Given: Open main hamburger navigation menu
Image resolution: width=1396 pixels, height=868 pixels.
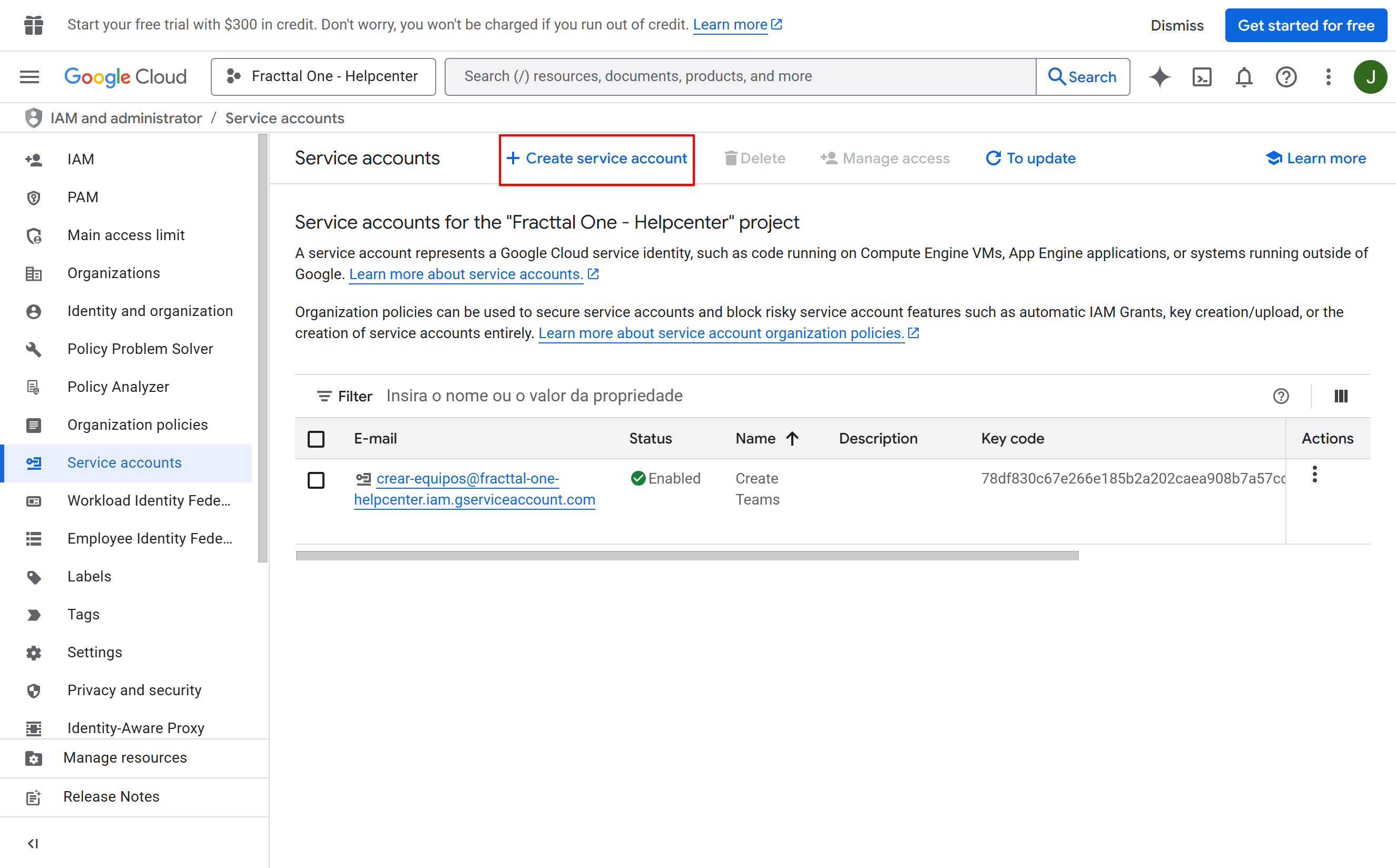Looking at the screenshot, I should click(30, 76).
